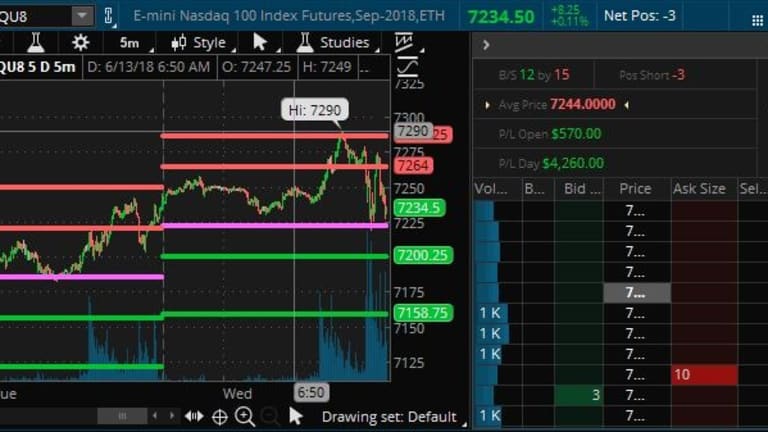Click the P/L Day $4,260.00 value

tap(573, 163)
